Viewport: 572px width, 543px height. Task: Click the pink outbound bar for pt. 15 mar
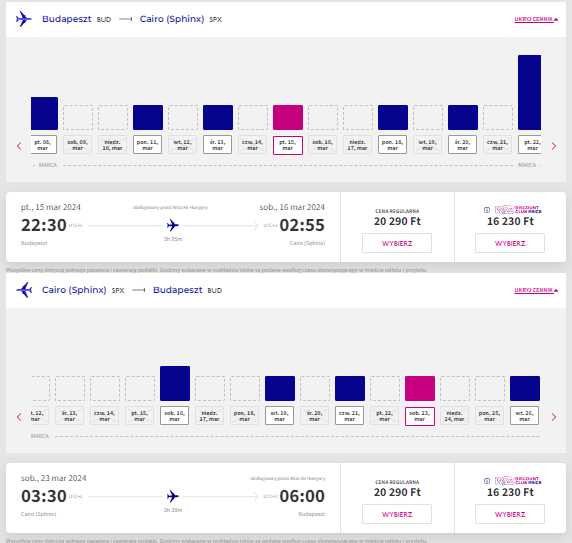288,117
